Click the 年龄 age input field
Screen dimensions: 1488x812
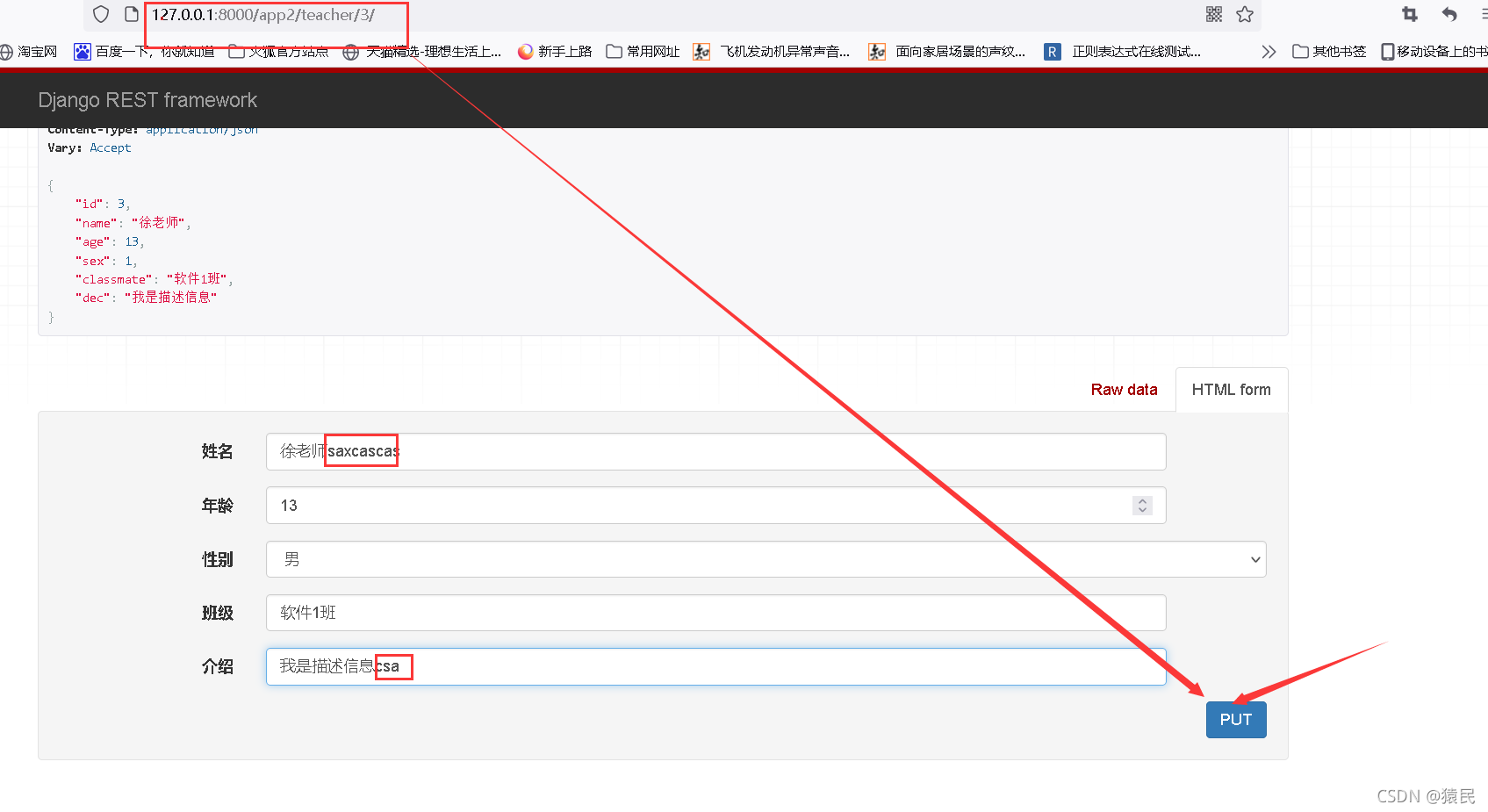click(x=715, y=506)
